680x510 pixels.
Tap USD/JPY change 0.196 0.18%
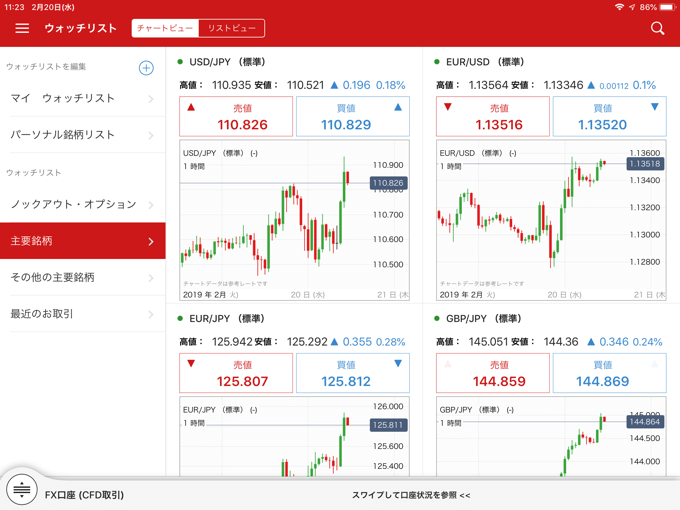(x=368, y=85)
